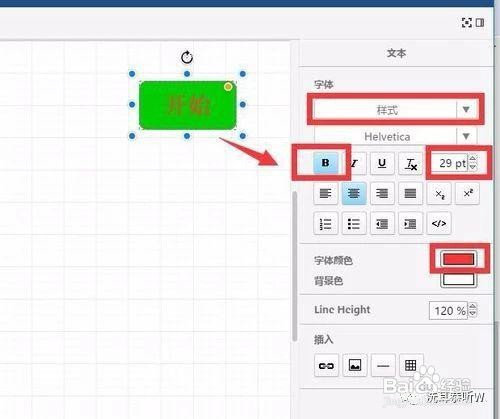
Task: Open HTML code view button
Action: point(439,224)
